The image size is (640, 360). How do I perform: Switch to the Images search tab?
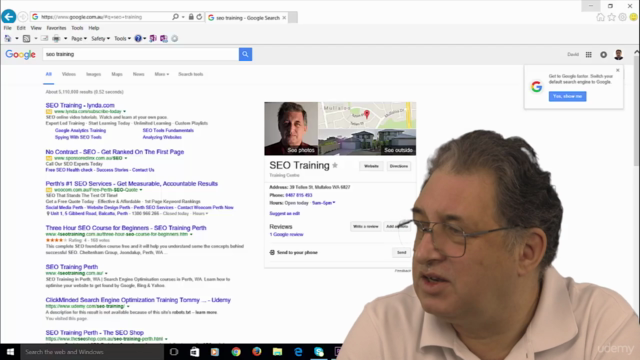click(x=93, y=74)
